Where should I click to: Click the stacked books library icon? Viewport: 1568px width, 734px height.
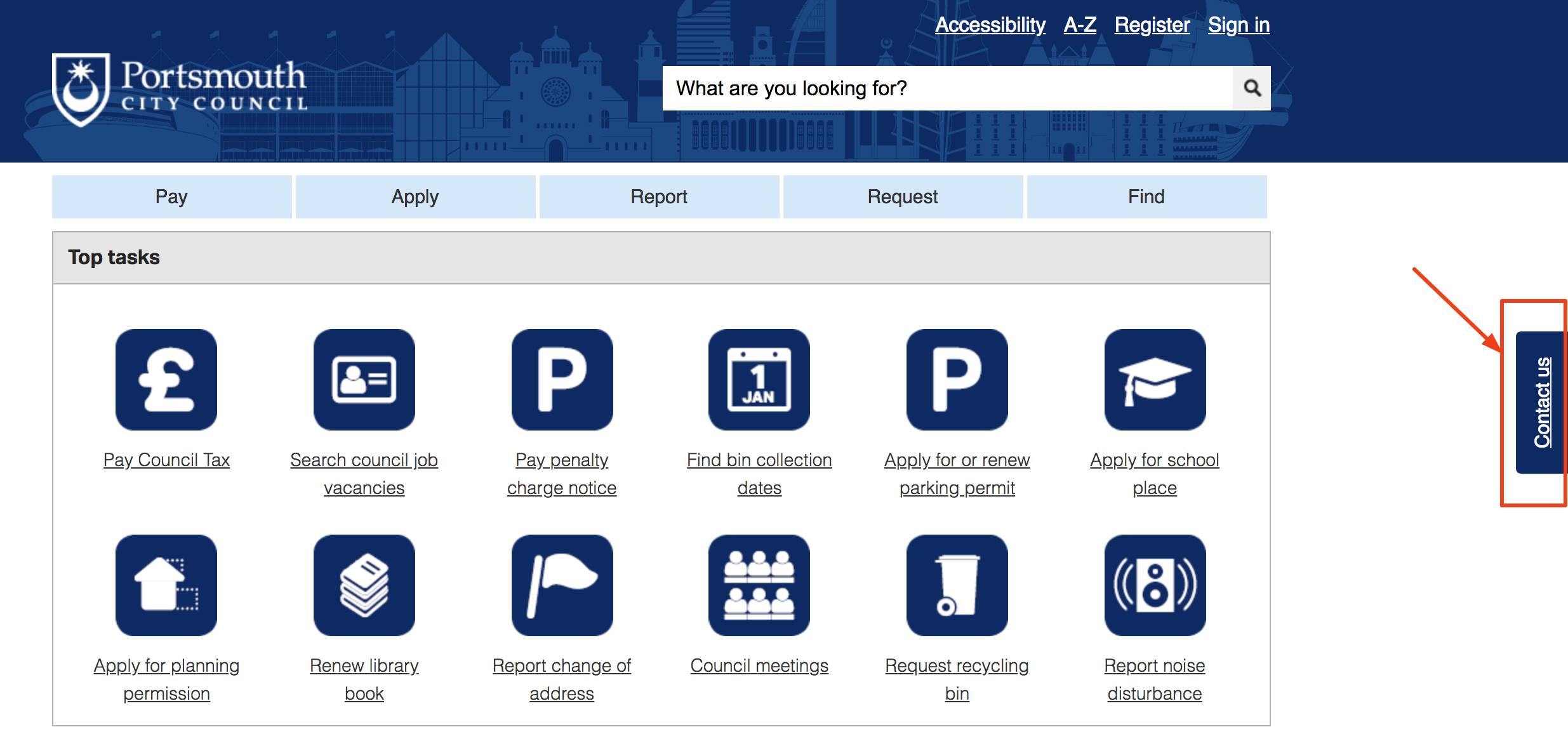coord(364,585)
